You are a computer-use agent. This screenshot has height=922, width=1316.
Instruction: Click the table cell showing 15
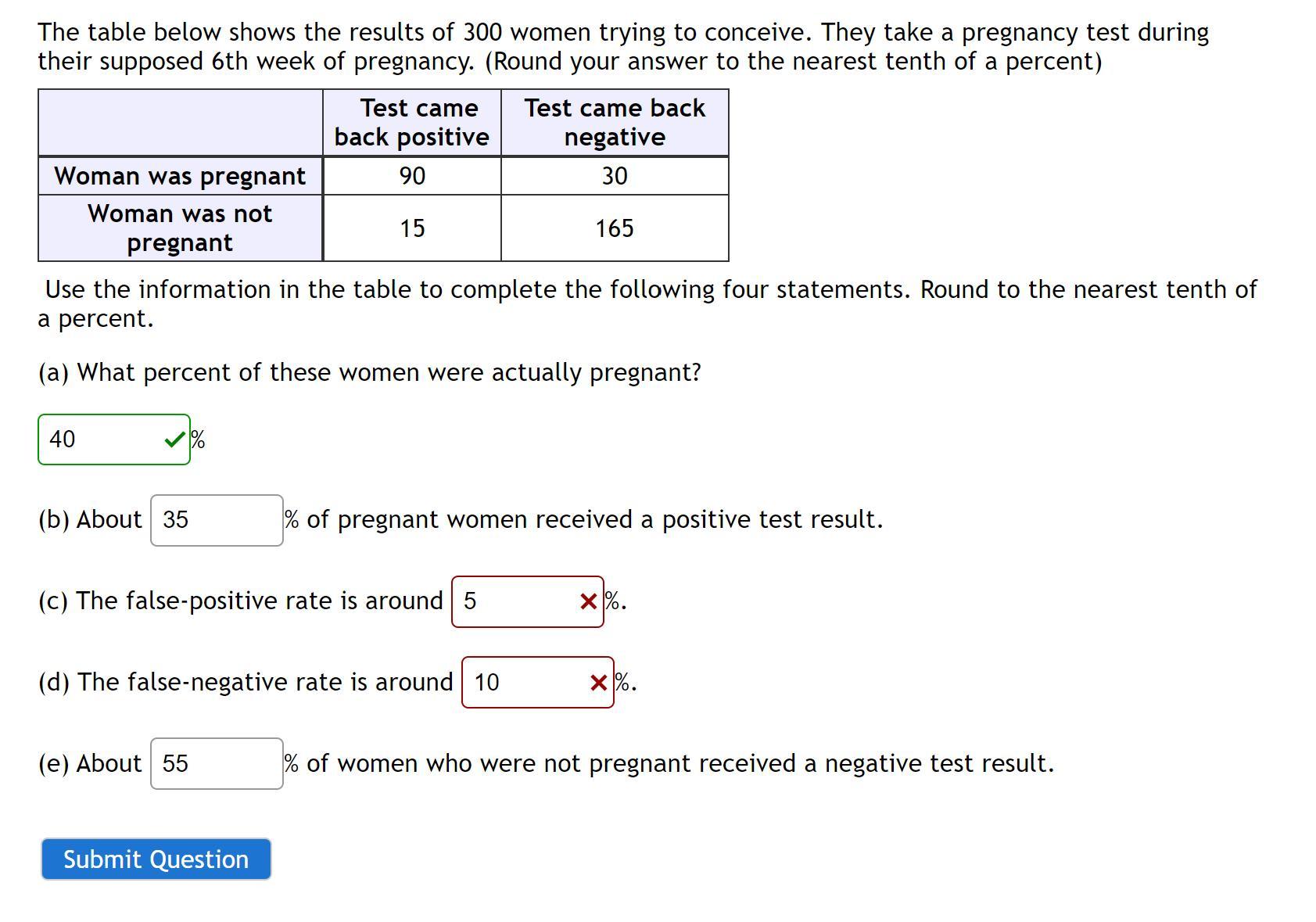(x=412, y=228)
